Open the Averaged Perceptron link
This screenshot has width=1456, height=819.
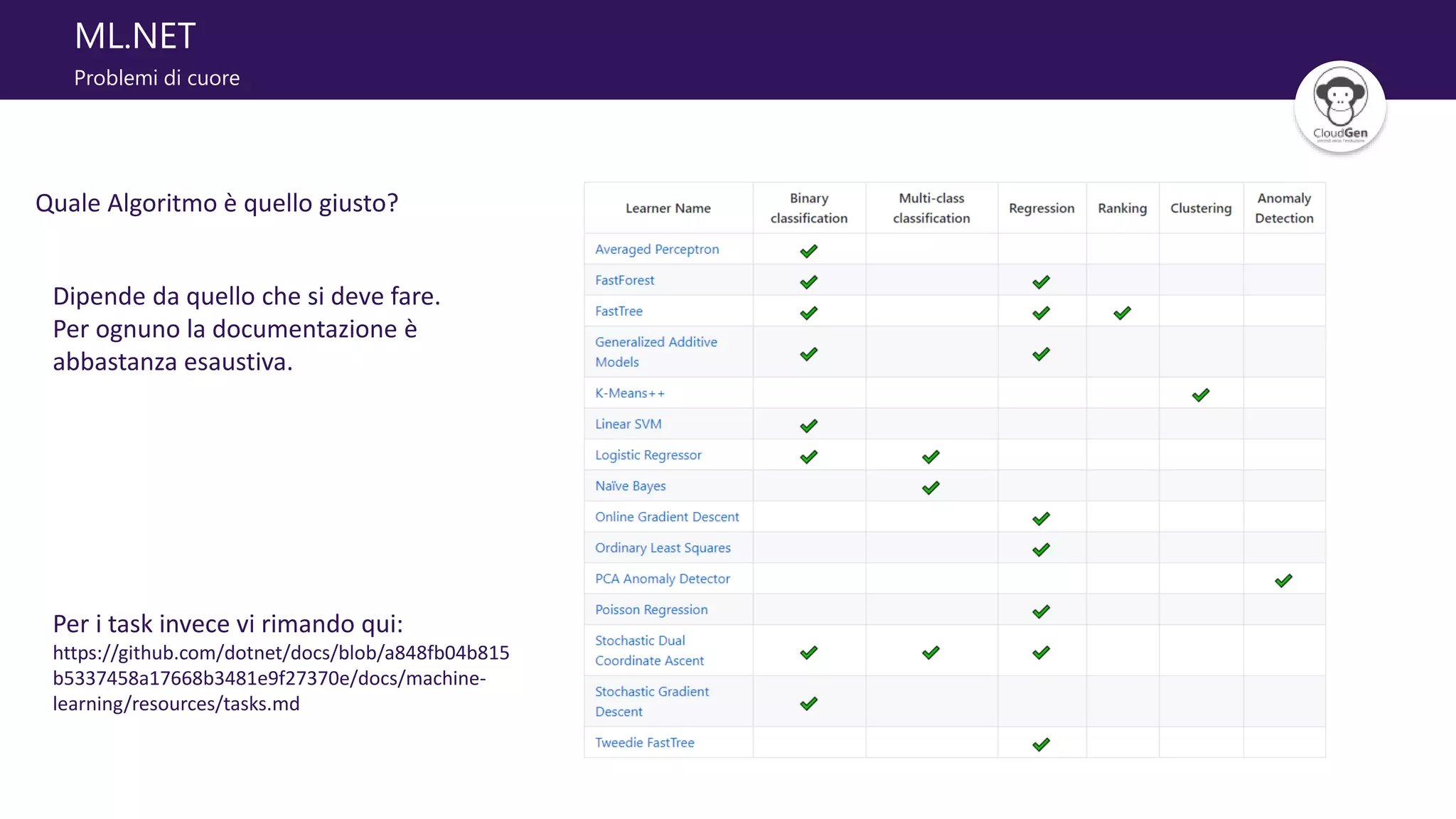(657, 250)
